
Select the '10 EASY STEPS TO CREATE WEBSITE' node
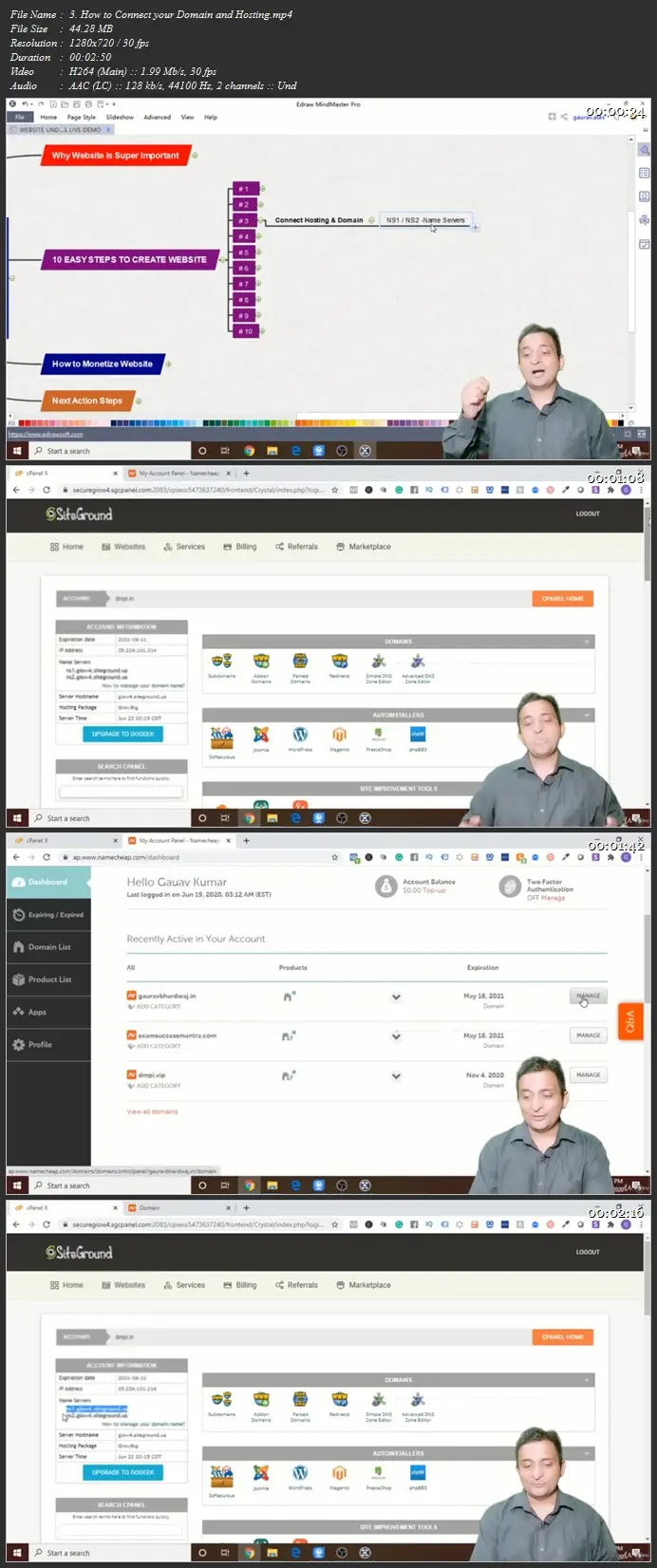pos(128,259)
